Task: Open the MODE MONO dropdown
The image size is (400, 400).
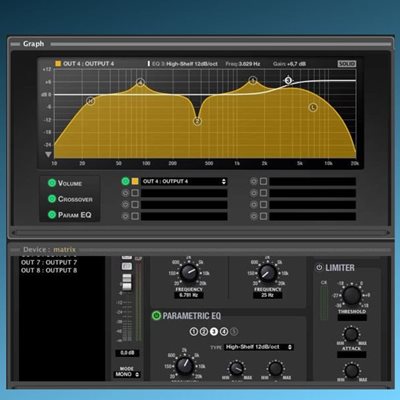Action: [127, 374]
